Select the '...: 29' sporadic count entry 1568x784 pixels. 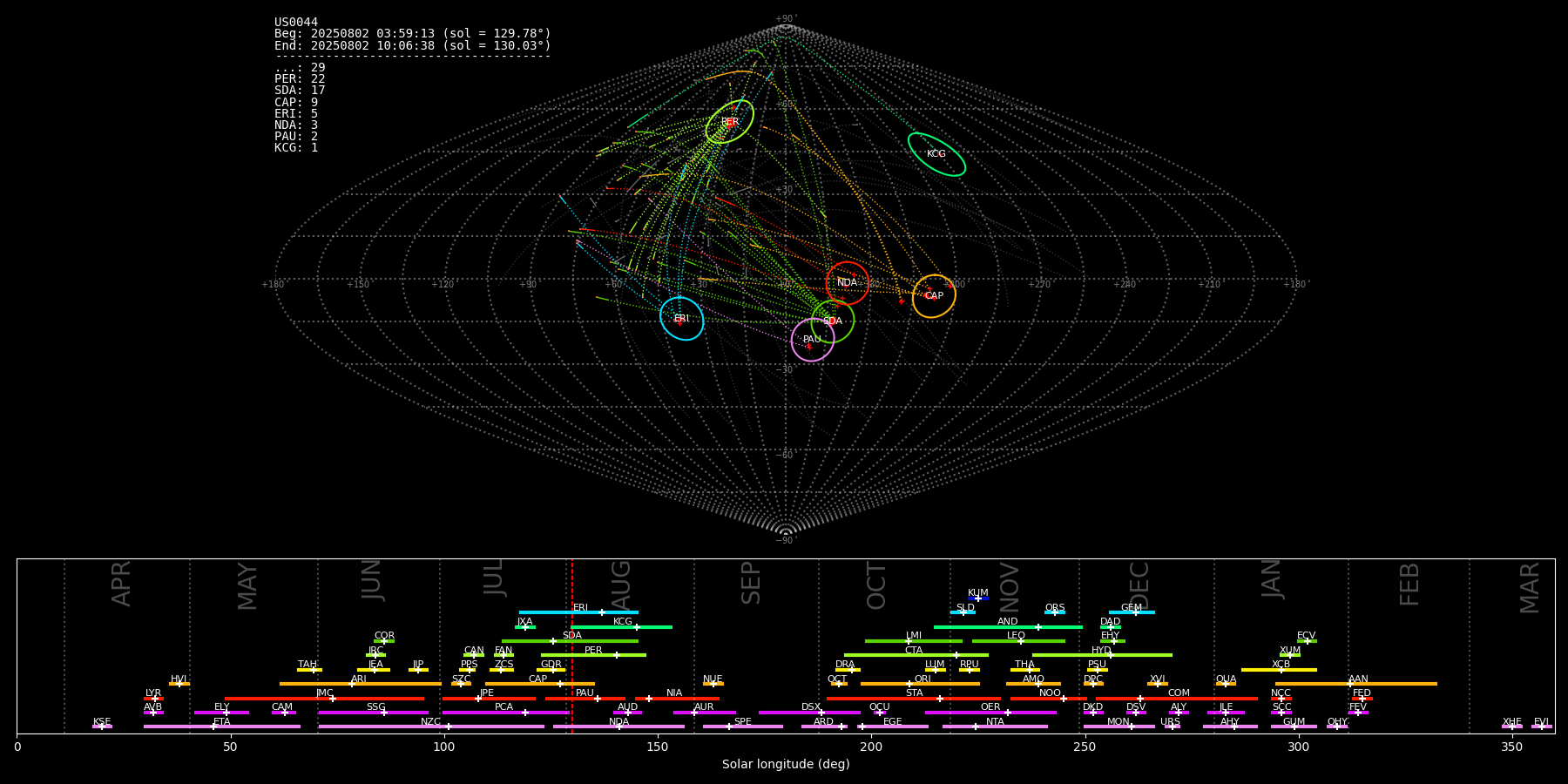(x=300, y=68)
